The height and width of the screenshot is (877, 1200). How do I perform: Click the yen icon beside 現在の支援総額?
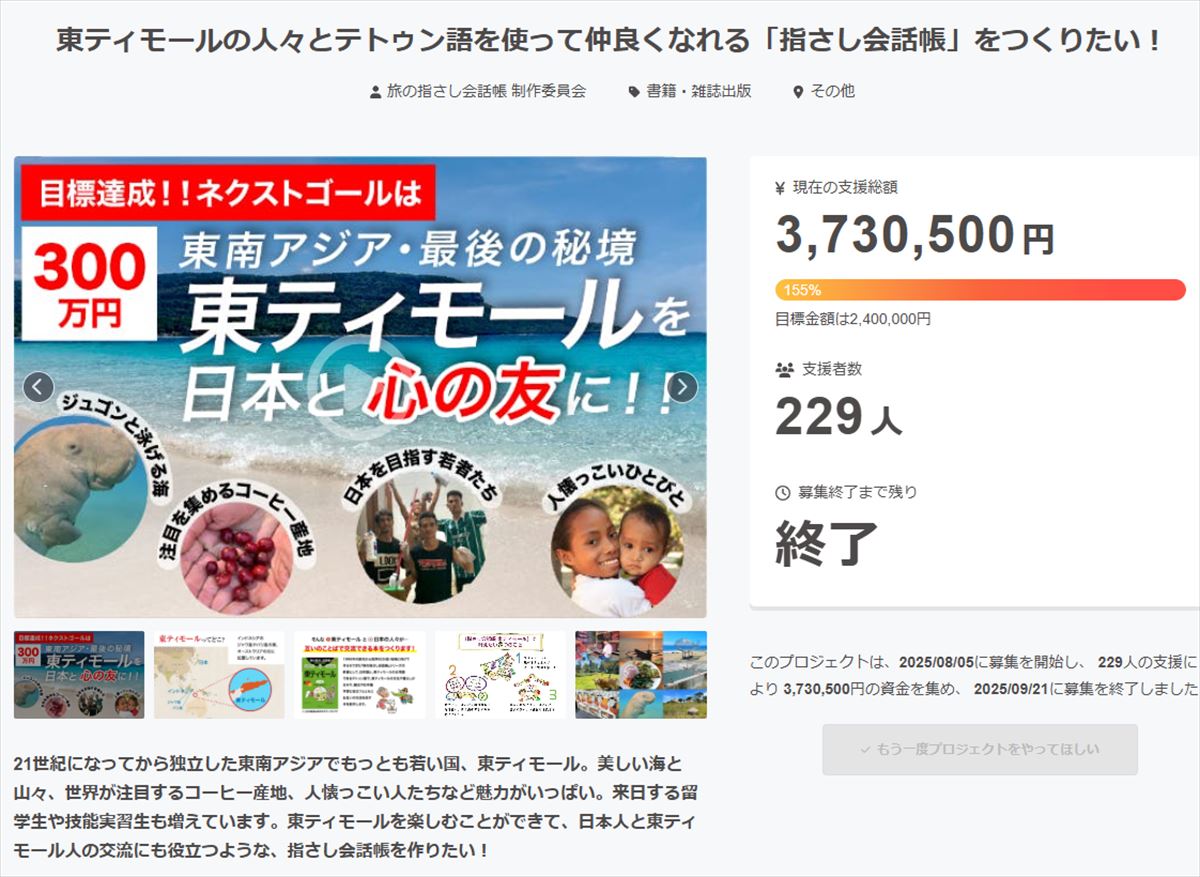click(780, 187)
